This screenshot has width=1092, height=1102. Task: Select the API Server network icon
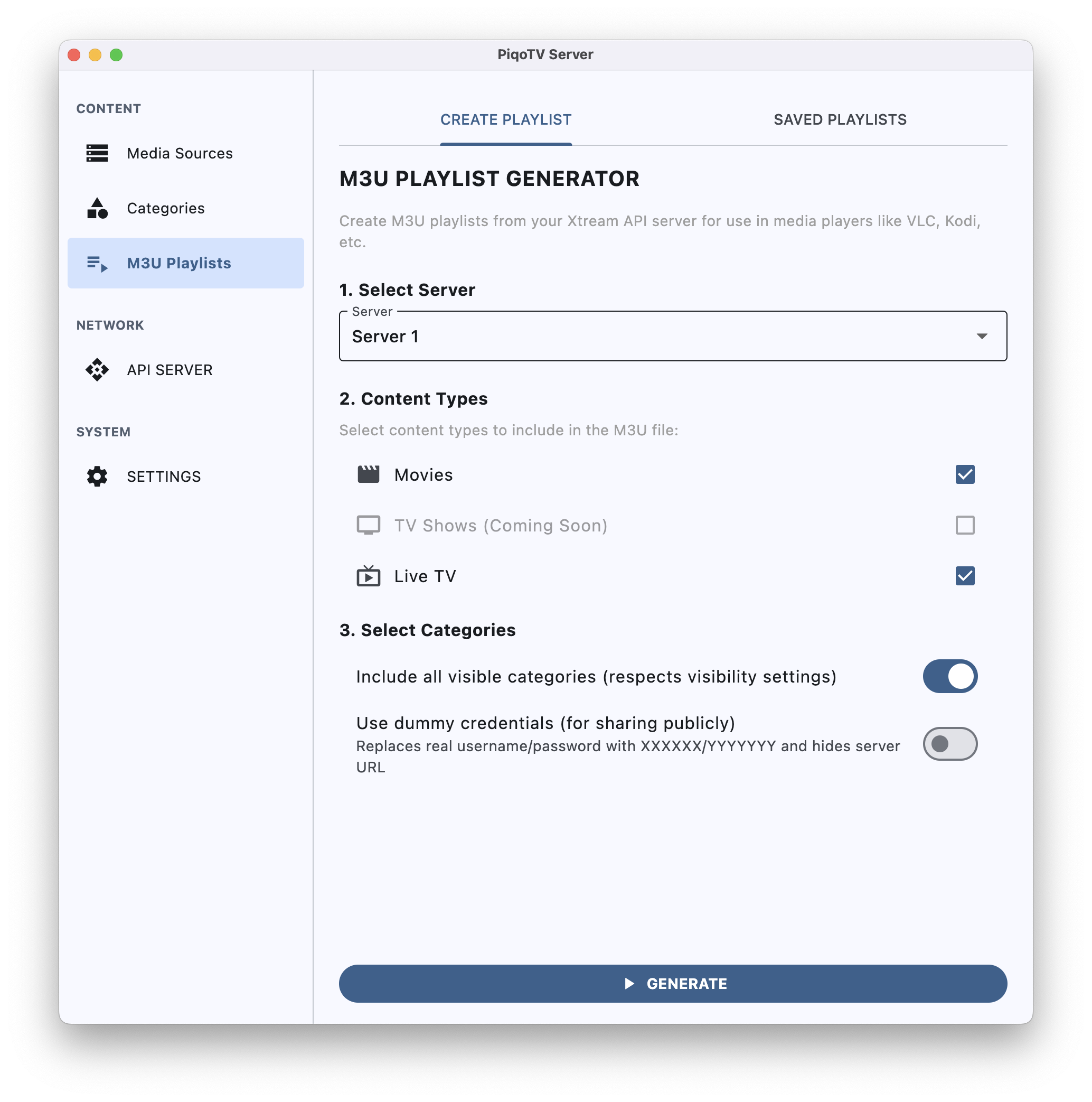coord(97,370)
